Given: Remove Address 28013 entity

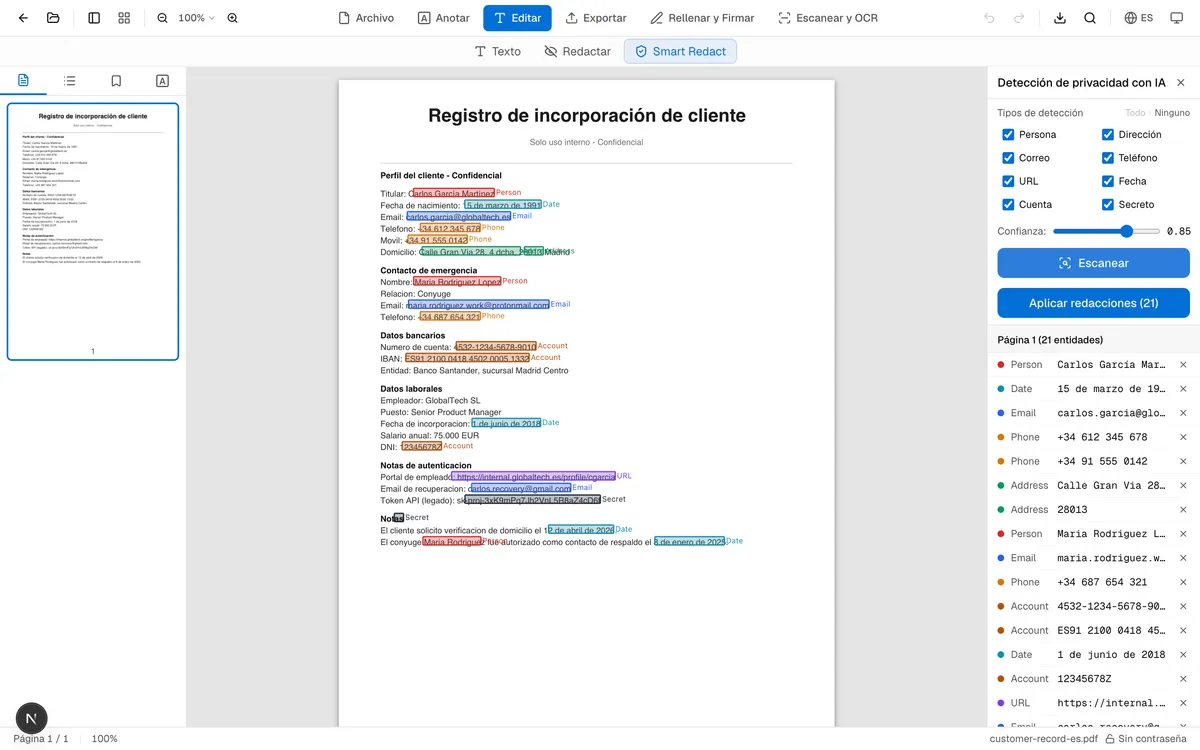Looking at the screenshot, I should point(1183,509).
